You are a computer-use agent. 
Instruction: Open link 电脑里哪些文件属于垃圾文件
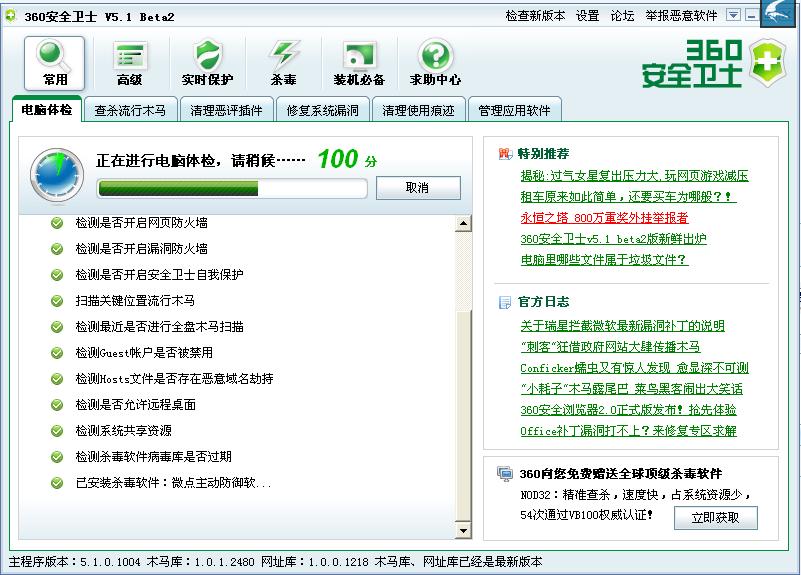coord(604,259)
